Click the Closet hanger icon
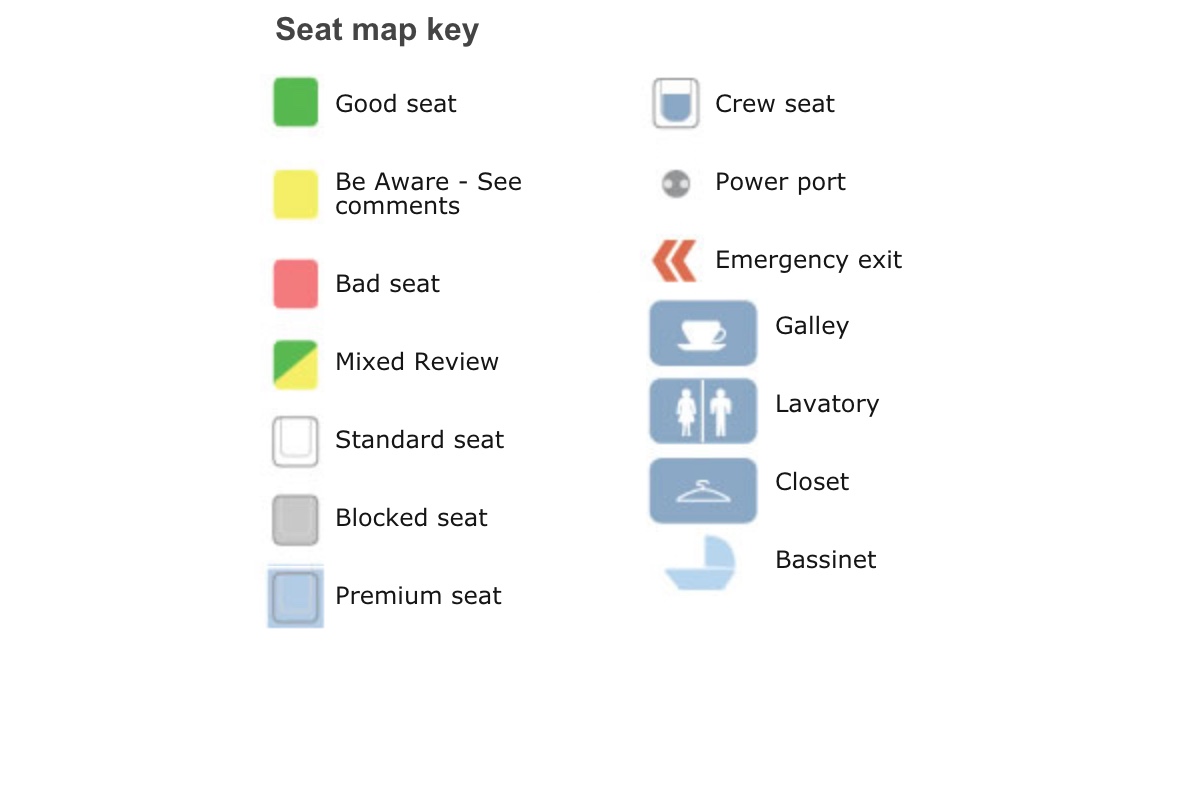The width and height of the screenshot is (1204, 800). tap(703, 490)
